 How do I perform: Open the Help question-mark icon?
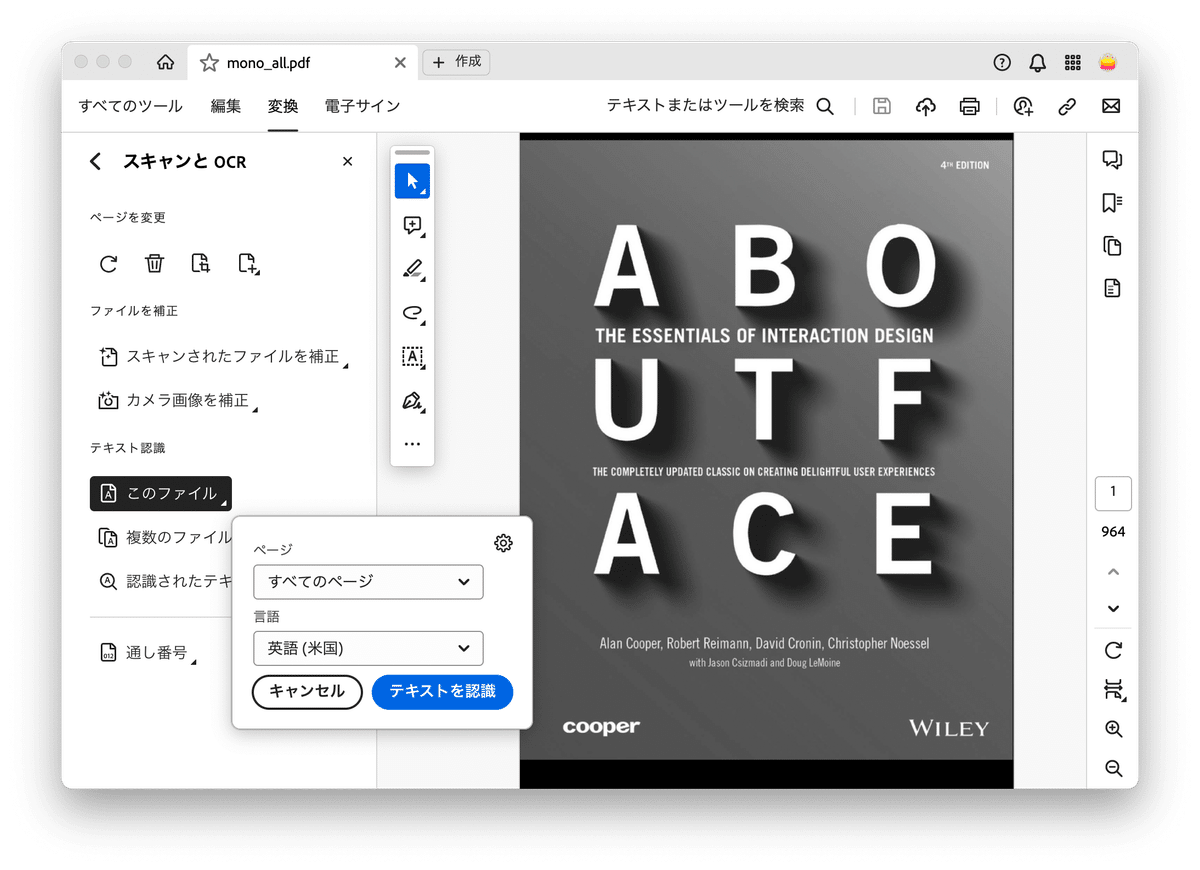pyautogui.click(x=1002, y=62)
